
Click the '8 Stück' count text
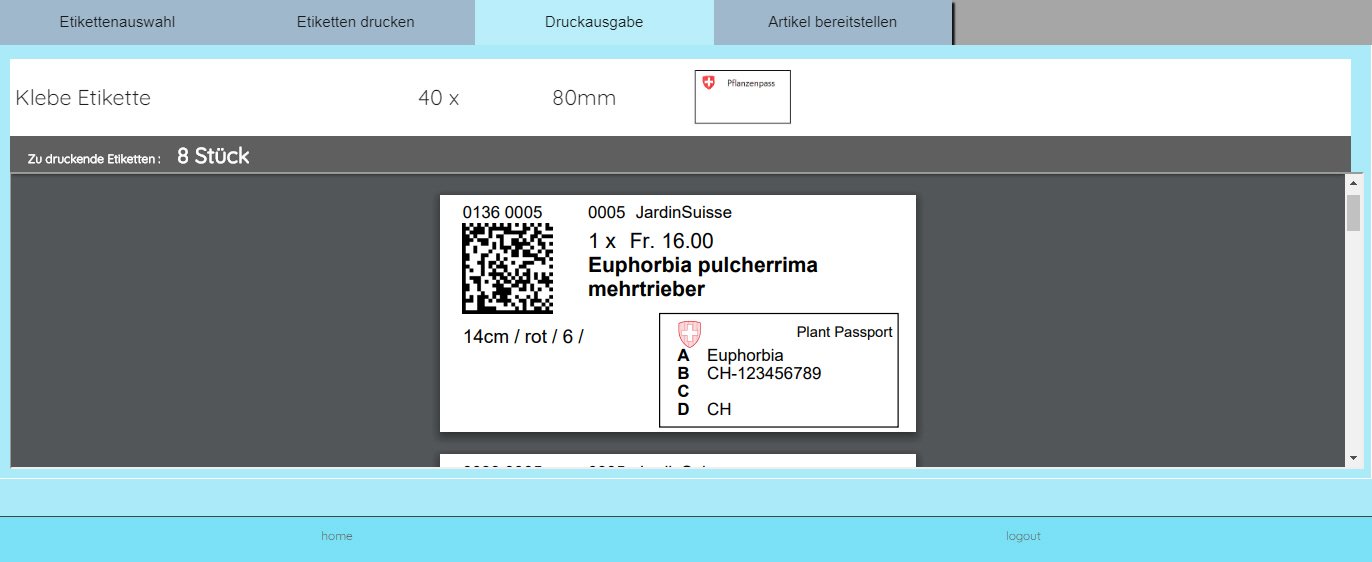pos(213,156)
